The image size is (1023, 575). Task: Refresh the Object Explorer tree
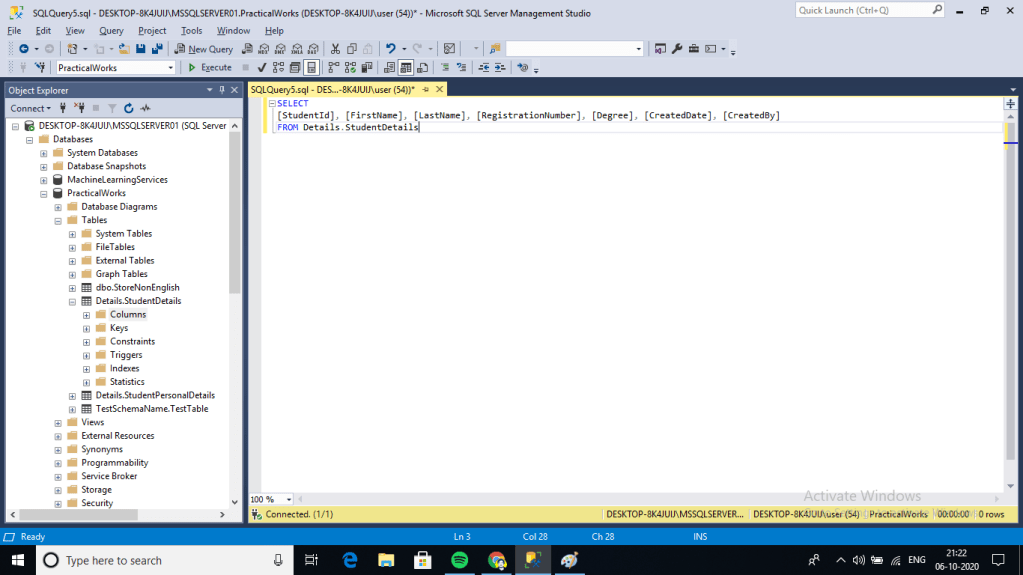(129, 108)
